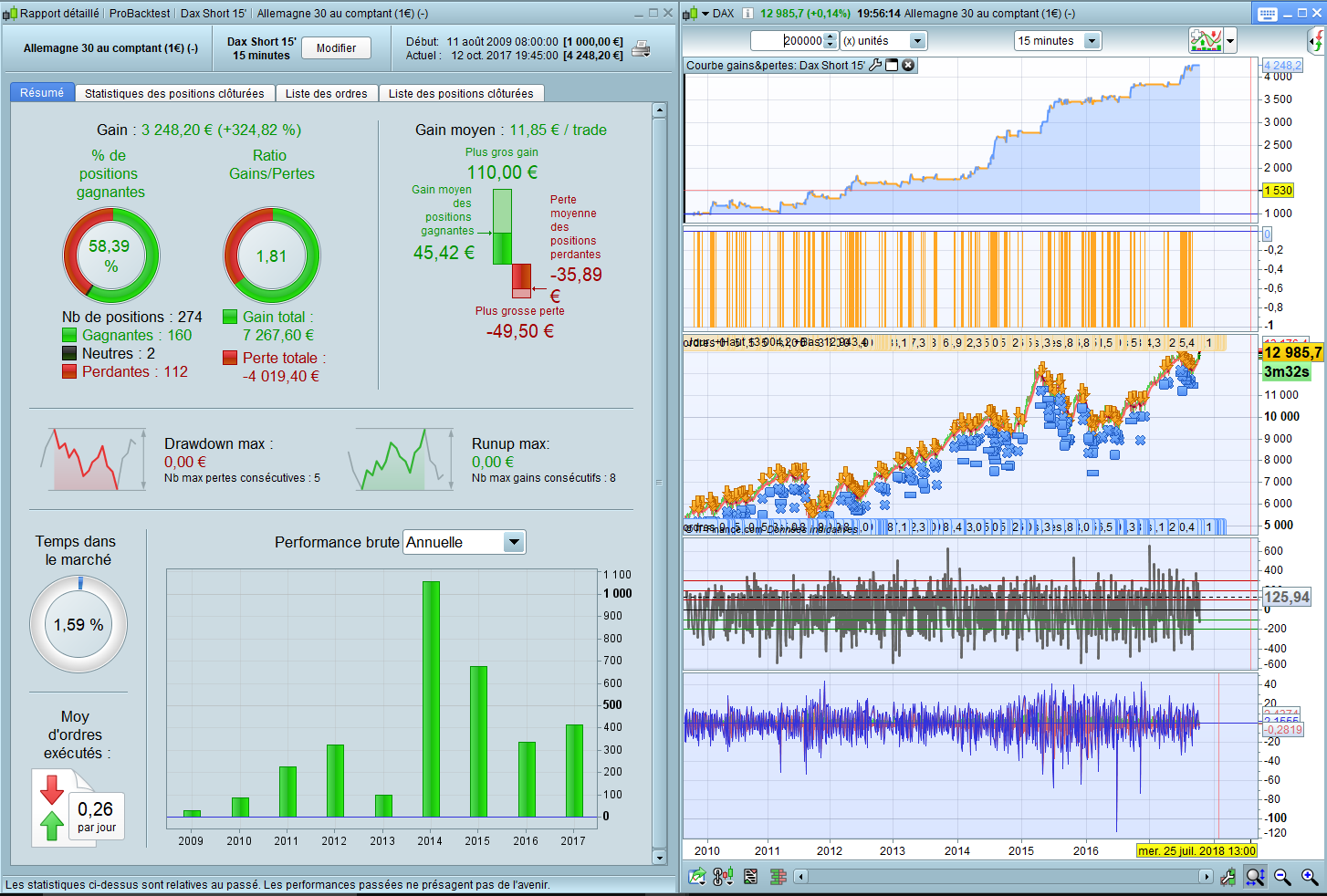Click the report scrollbar down arrow

click(x=660, y=857)
